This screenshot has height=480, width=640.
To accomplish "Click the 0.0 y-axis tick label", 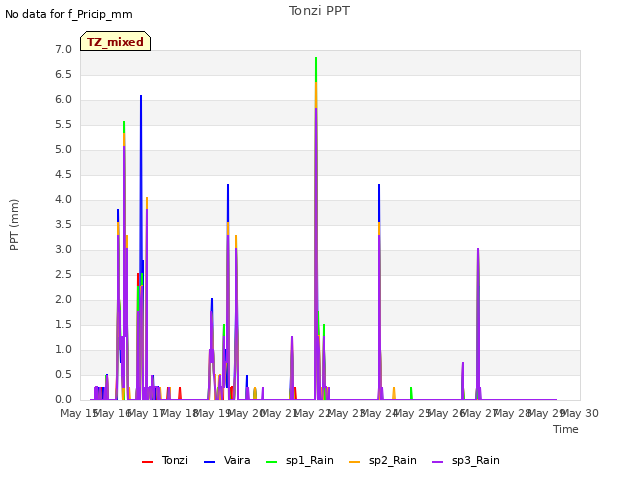I will point(63,400).
